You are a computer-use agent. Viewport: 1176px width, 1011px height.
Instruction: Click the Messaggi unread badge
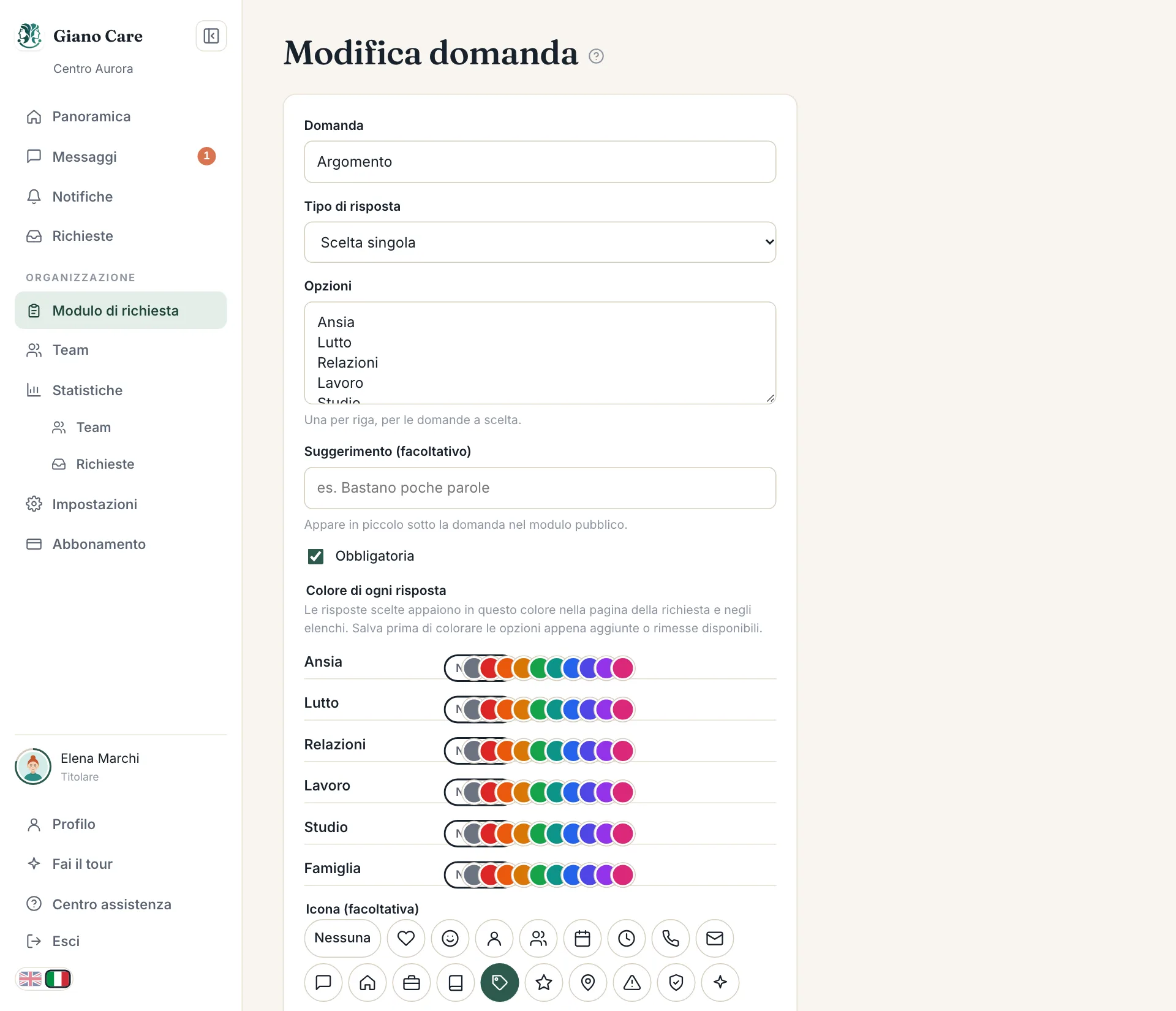point(206,156)
